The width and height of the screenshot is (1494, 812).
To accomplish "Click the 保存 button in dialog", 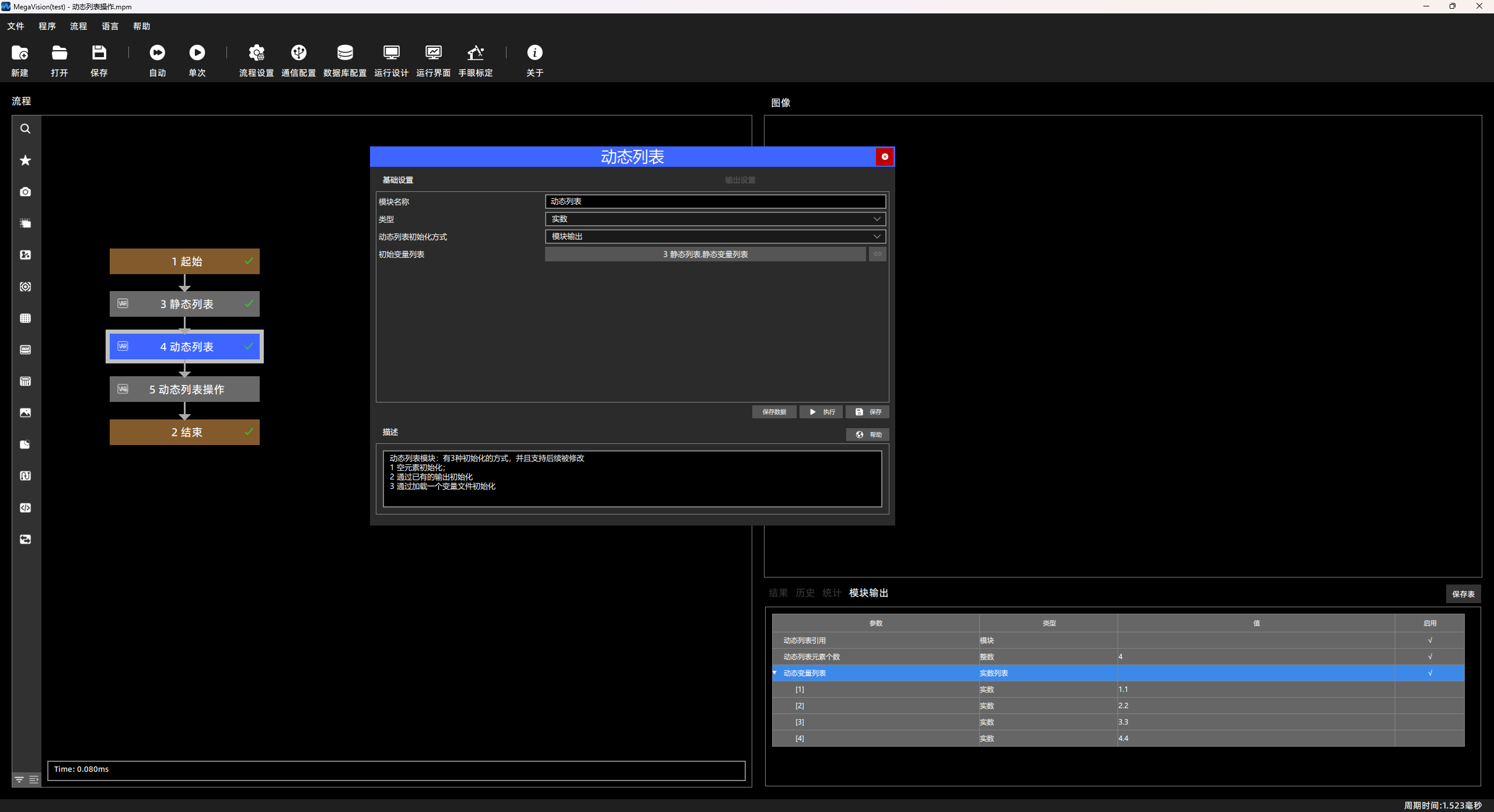I will [x=868, y=412].
